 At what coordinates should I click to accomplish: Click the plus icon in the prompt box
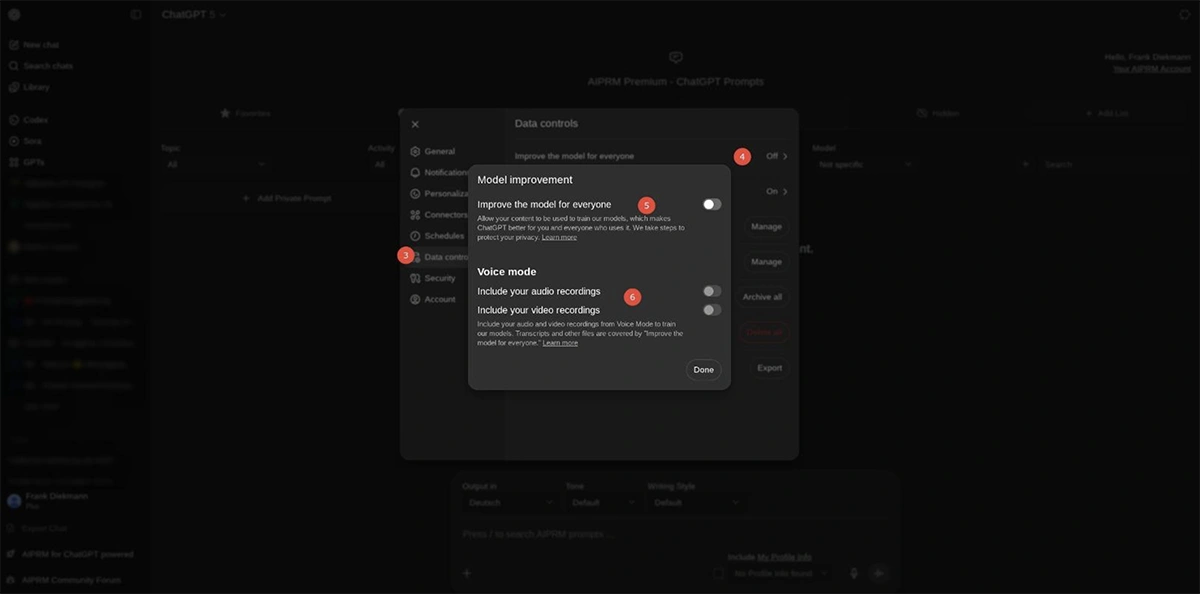(466, 573)
